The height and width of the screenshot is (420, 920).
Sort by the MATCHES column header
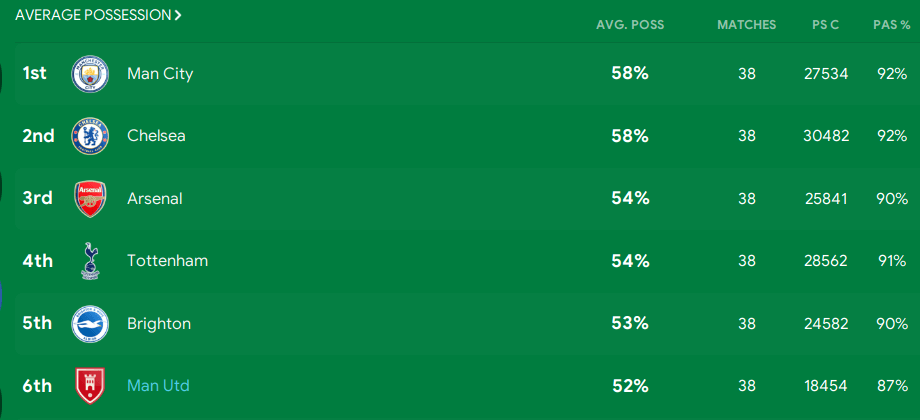746,25
